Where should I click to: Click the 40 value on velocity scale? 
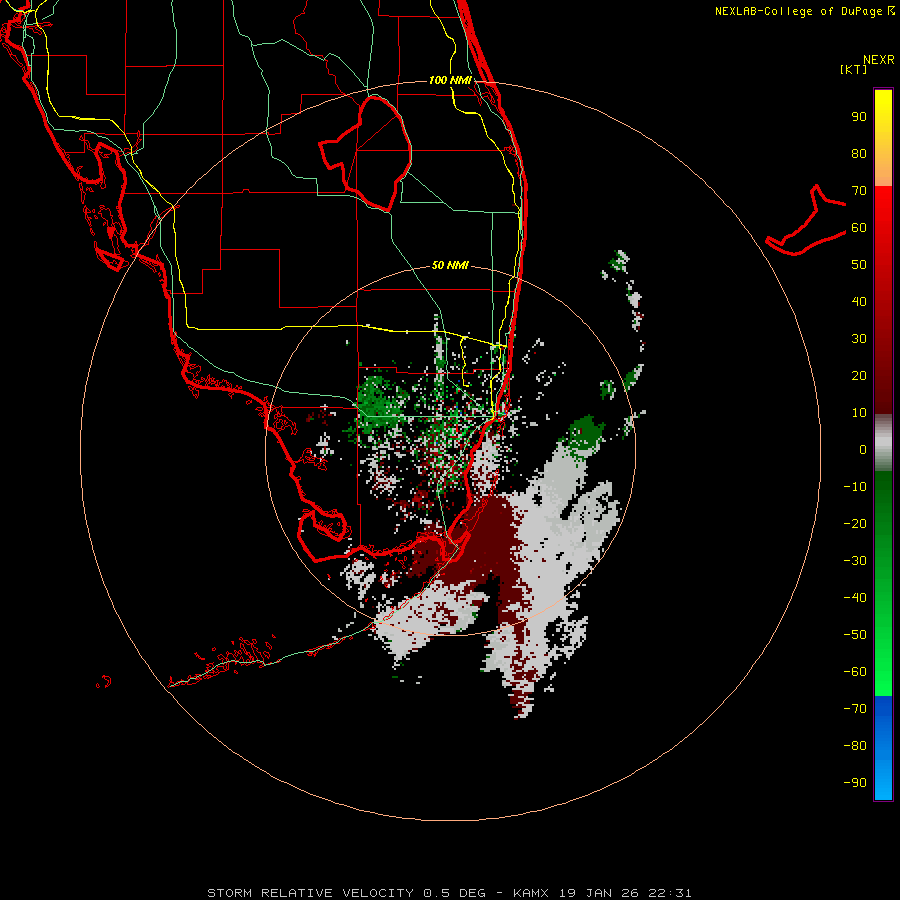[859, 301]
